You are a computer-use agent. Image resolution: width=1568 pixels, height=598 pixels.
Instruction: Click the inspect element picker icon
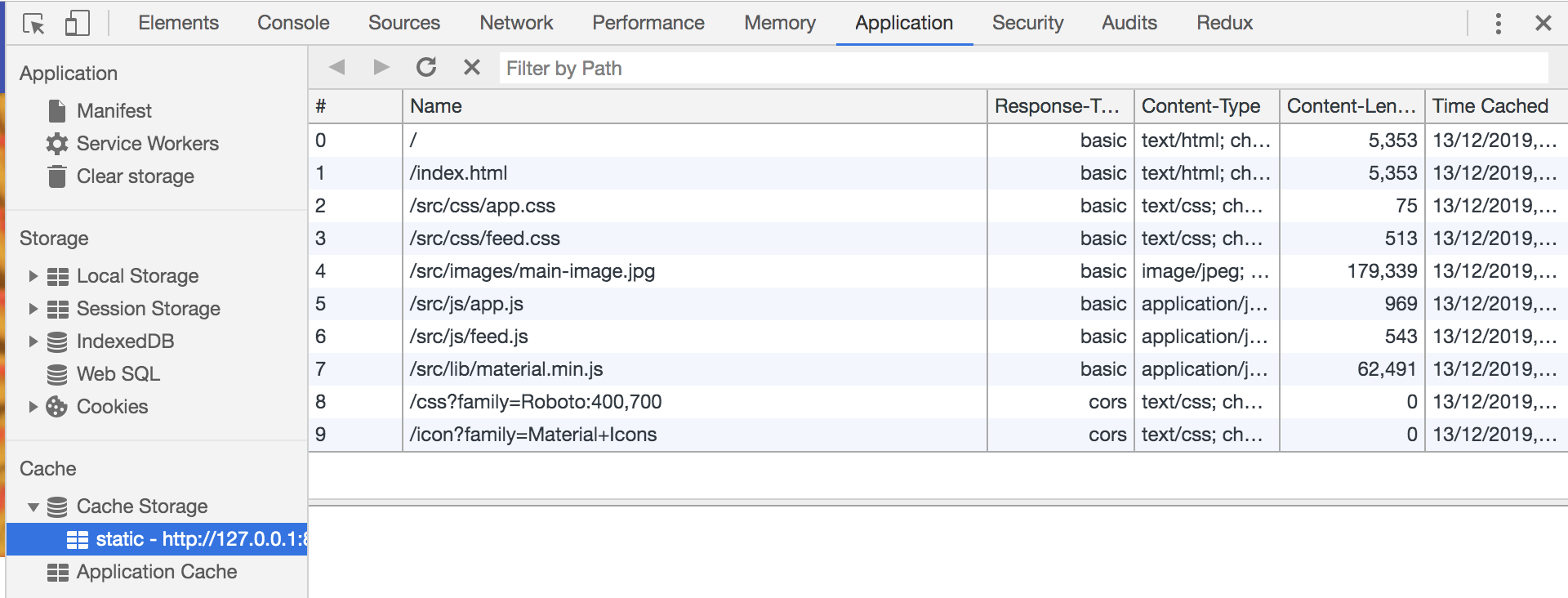33,24
